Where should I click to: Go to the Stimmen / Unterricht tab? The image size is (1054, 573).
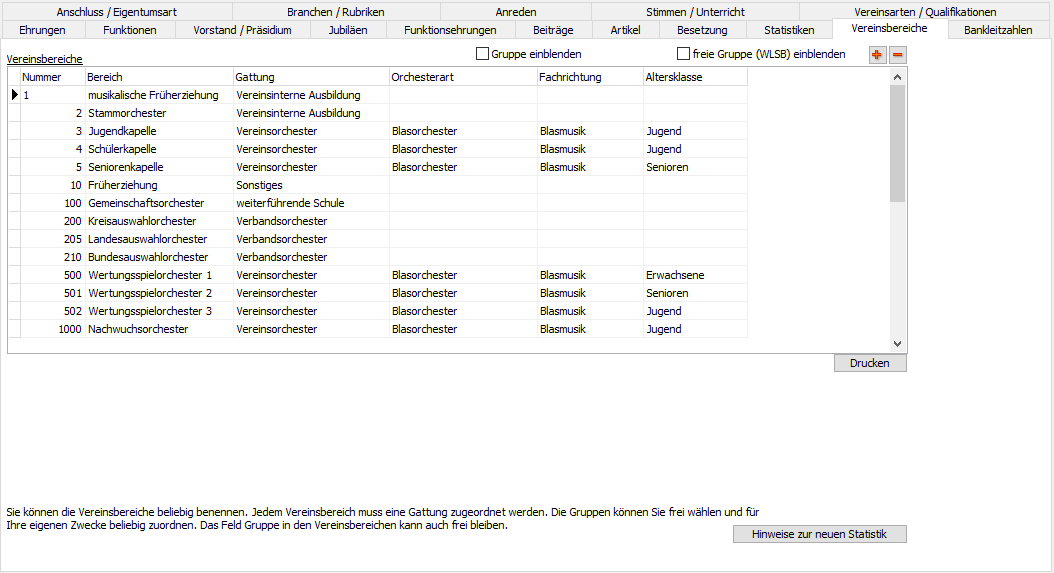pos(695,12)
